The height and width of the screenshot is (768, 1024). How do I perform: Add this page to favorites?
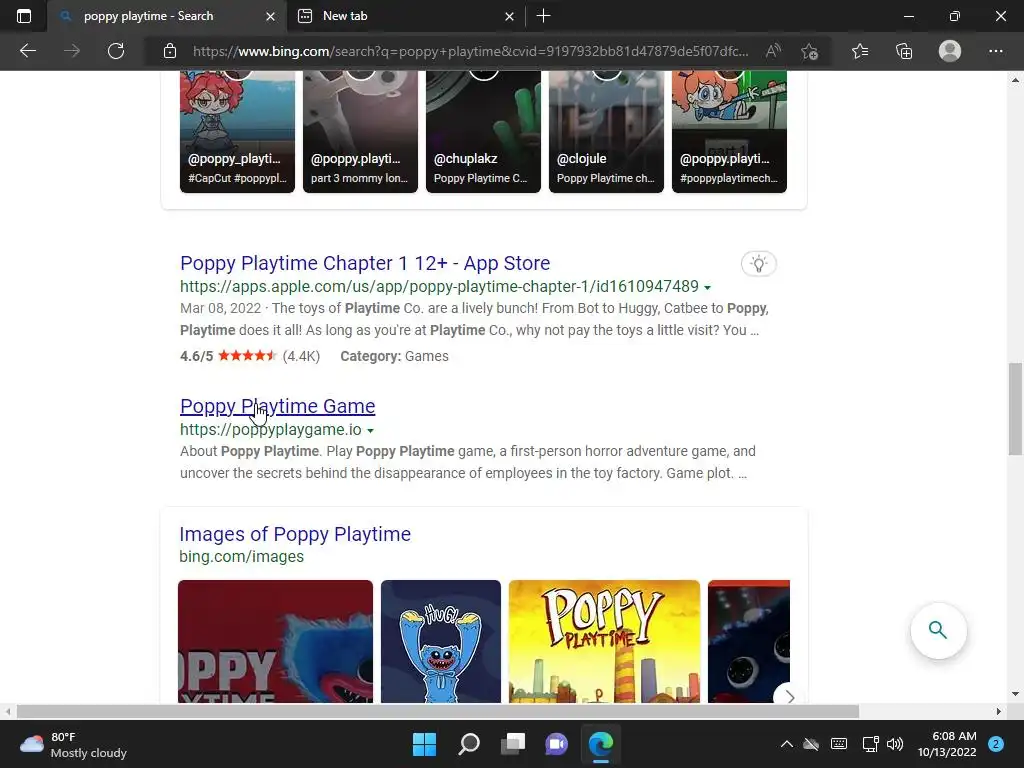pyautogui.click(x=810, y=51)
